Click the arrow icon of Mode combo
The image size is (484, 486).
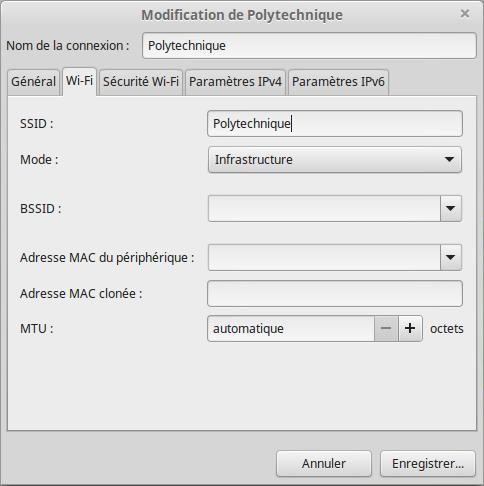[x=449, y=159]
